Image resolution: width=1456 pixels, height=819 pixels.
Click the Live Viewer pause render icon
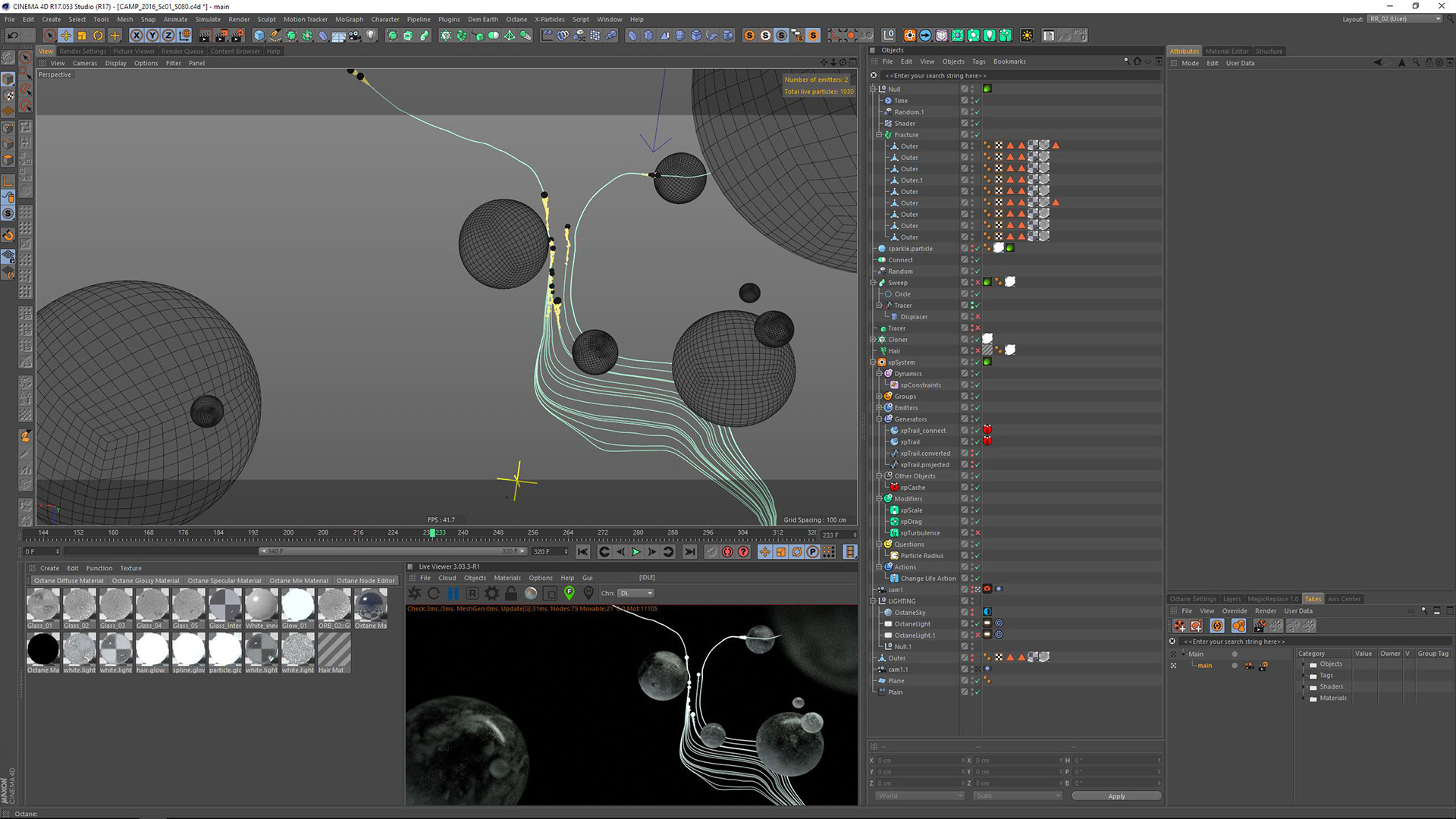pyautogui.click(x=453, y=593)
